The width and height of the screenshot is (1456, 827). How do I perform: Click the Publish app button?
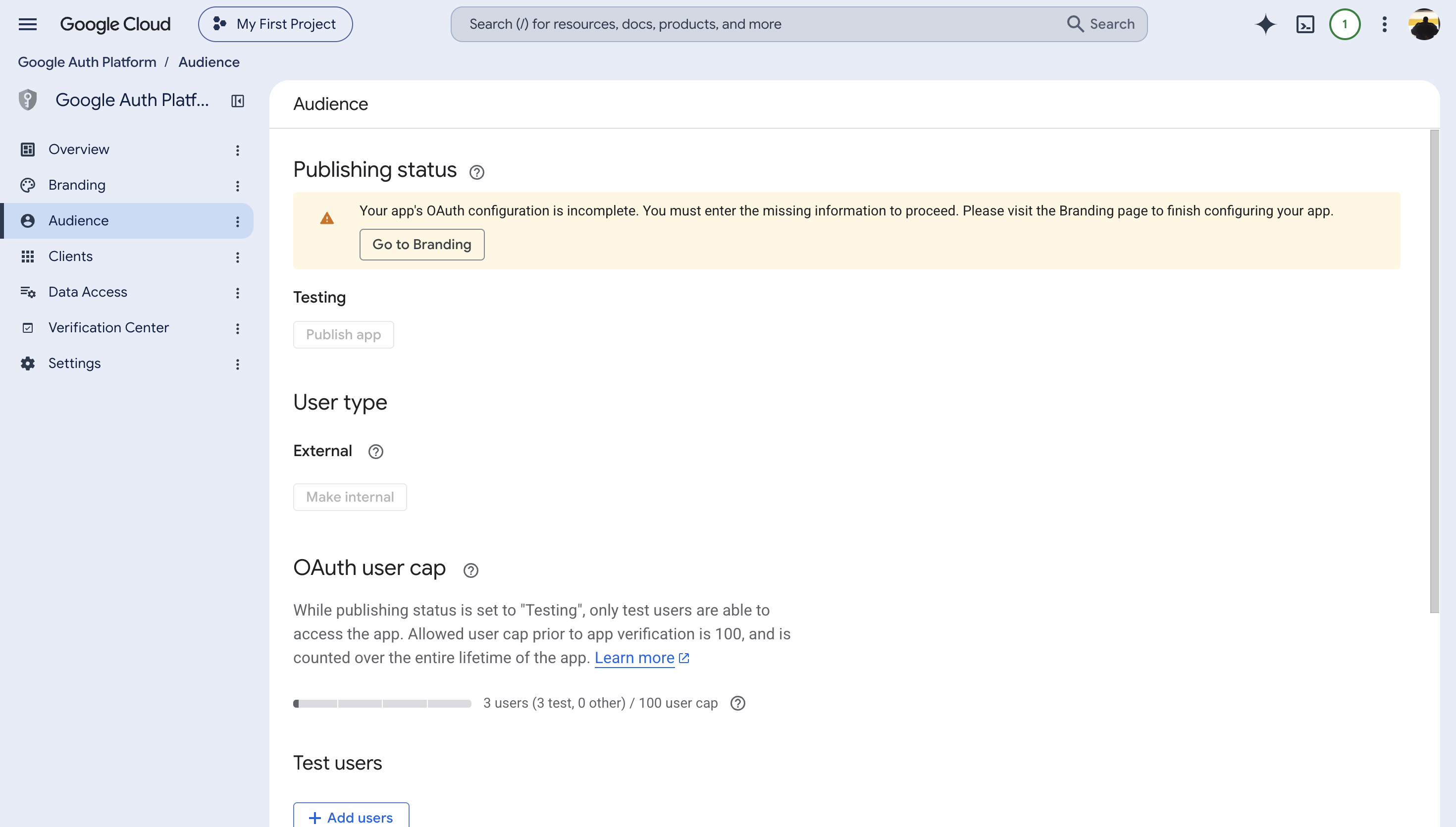tap(343, 335)
